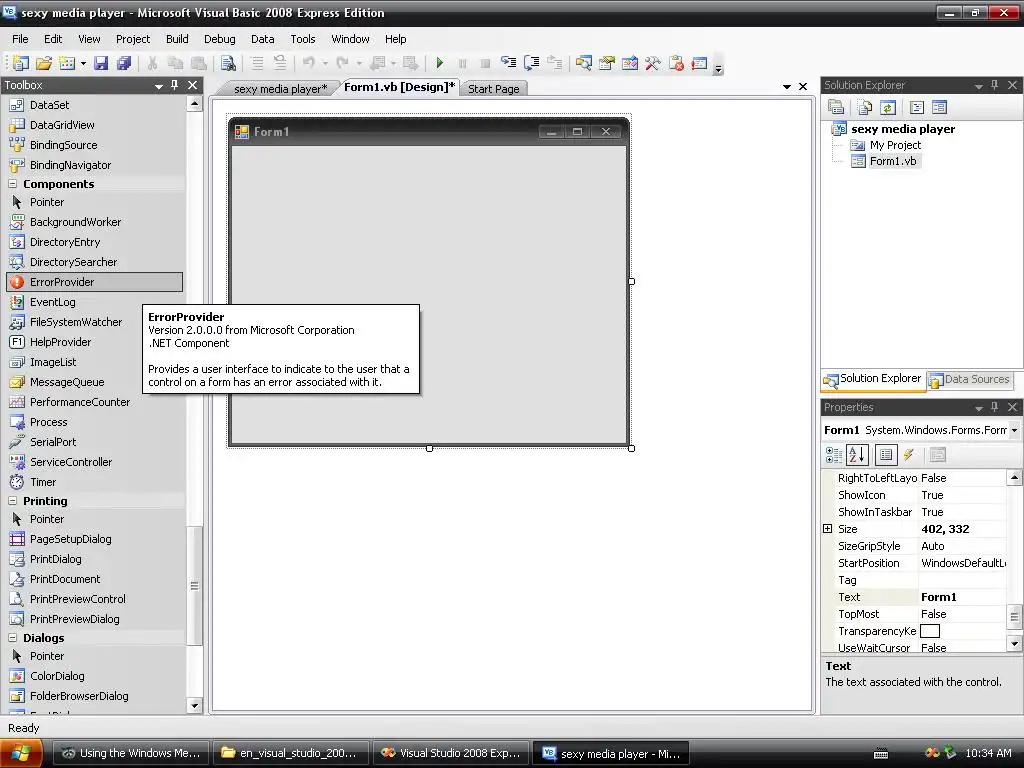
Task: Open the Solution Explorer window position dropdown
Action: pyautogui.click(x=978, y=86)
